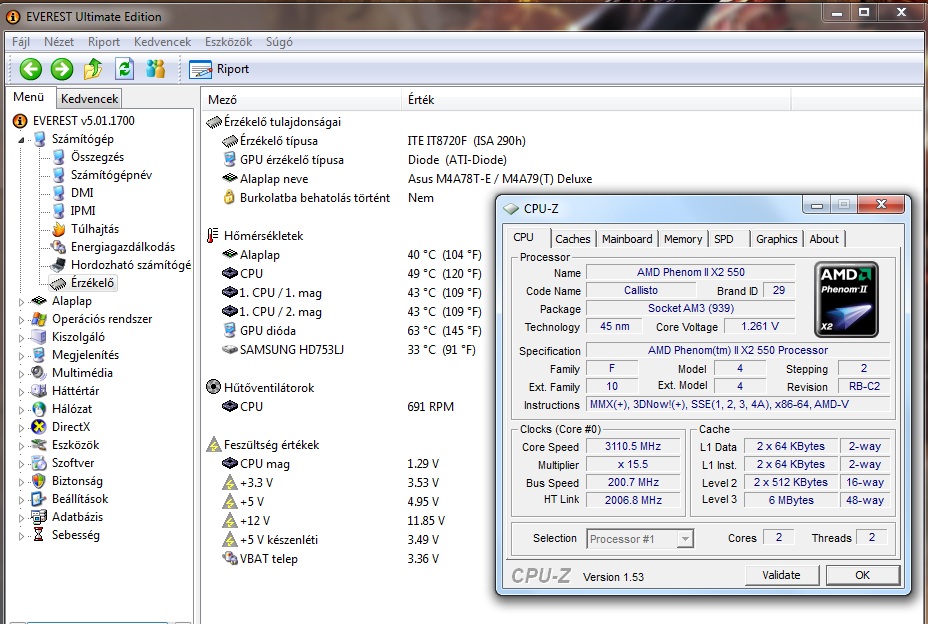Go up one level with the folder-arrow icon
The height and width of the screenshot is (624, 928).
point(93,69)
